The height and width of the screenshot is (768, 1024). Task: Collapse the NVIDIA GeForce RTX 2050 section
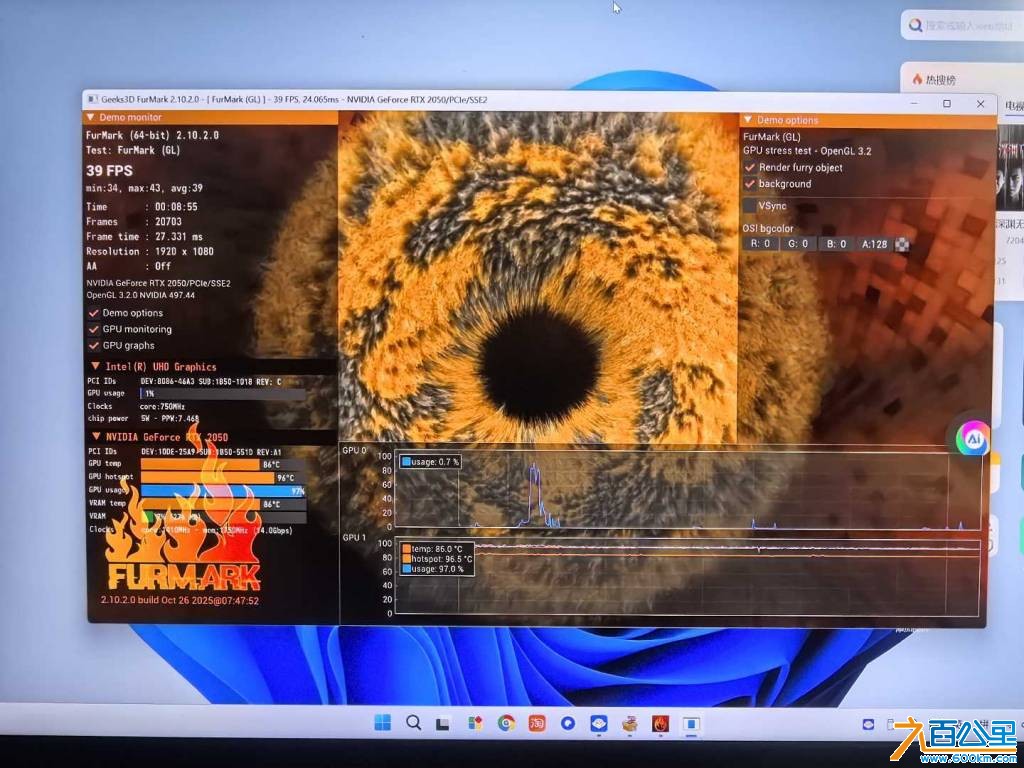[x=96, y=436]
